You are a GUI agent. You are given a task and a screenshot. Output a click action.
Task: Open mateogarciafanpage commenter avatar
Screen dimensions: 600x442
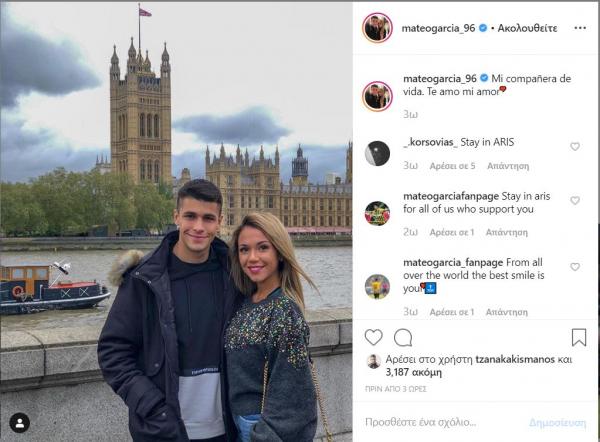tap(377, 212)
